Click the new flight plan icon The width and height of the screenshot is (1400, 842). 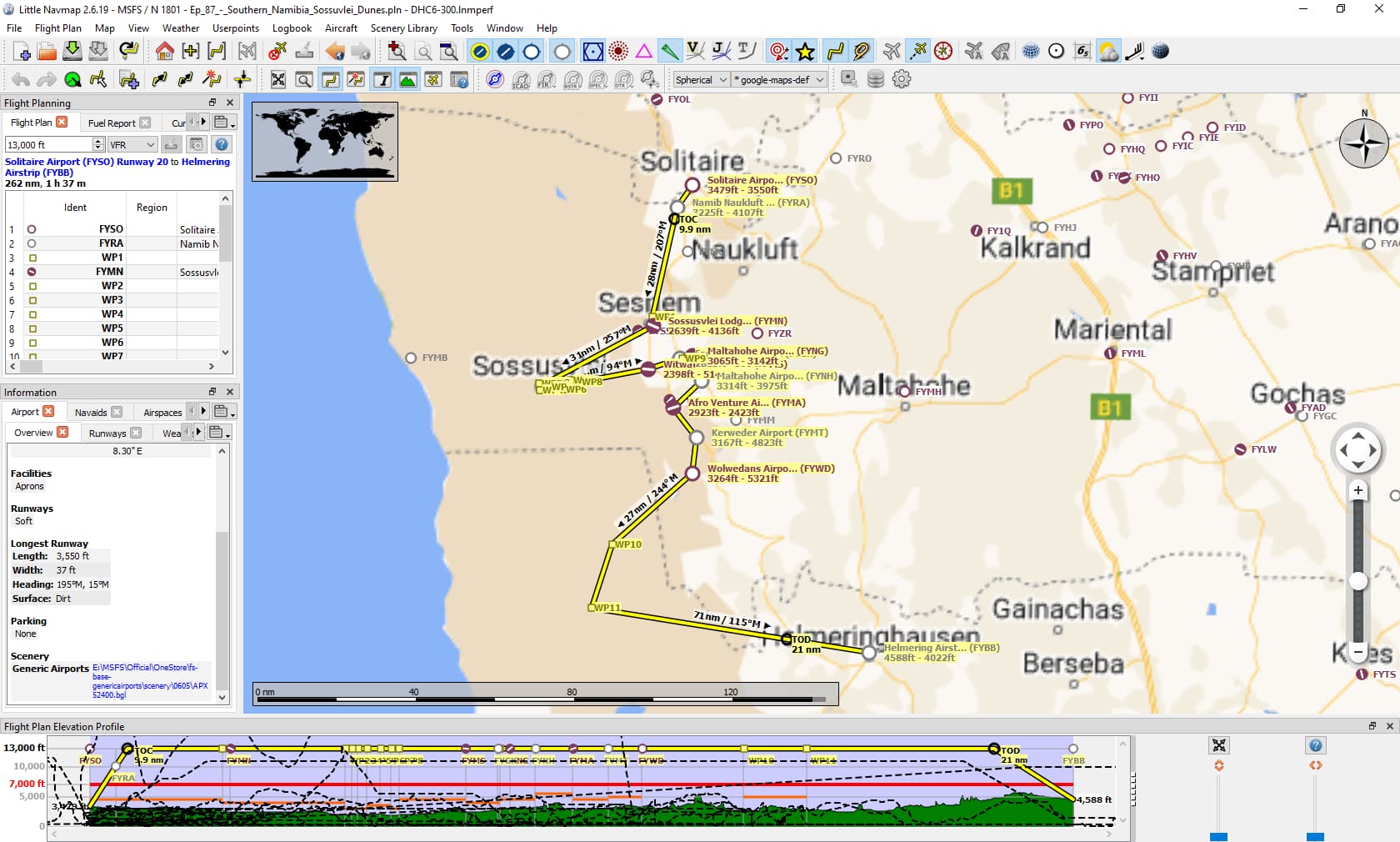pos(22,52)
